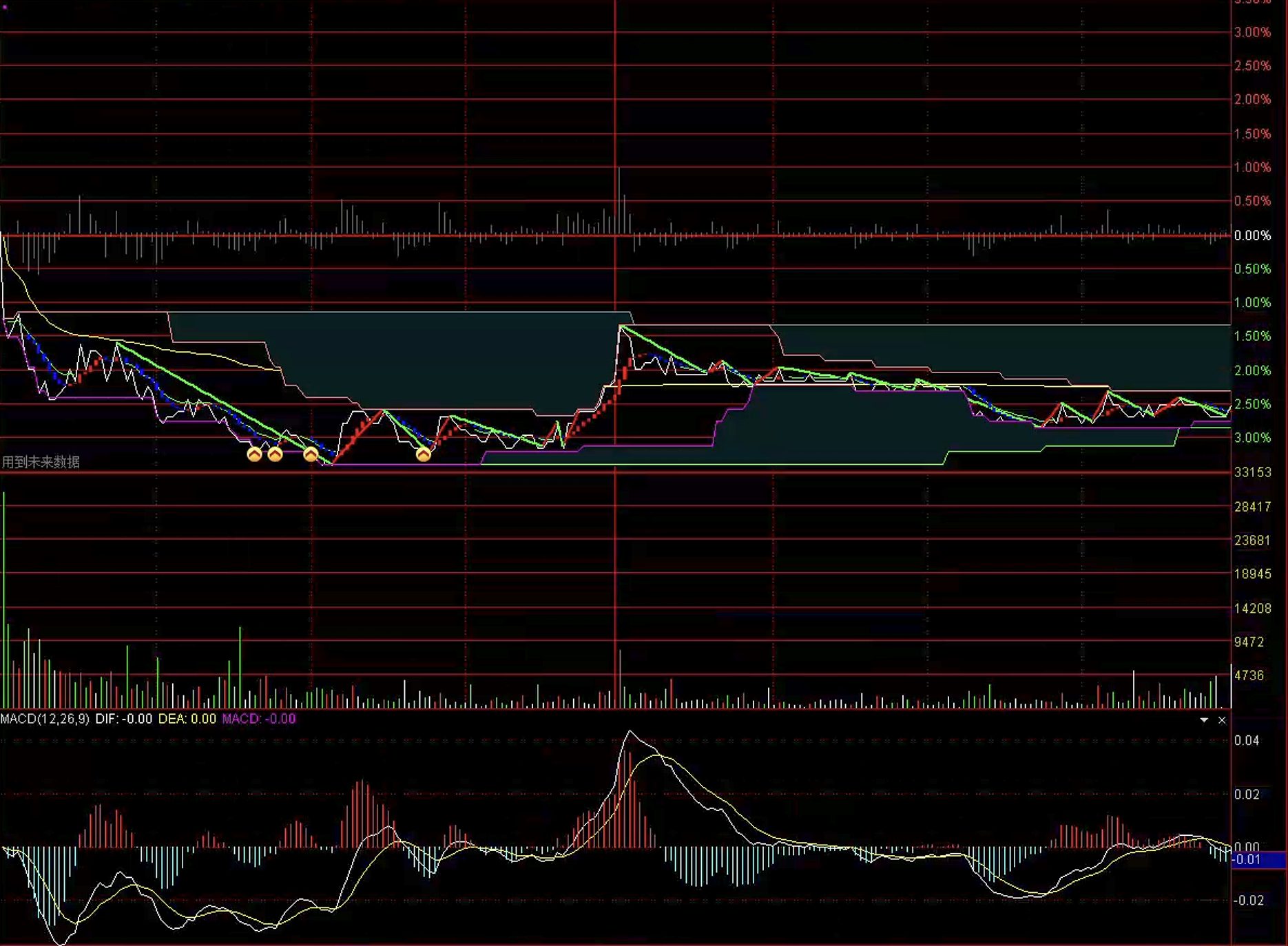1288x946 pixels.
Task: Click the 3.00% label above the zero line
Action: pos(1252,32)
